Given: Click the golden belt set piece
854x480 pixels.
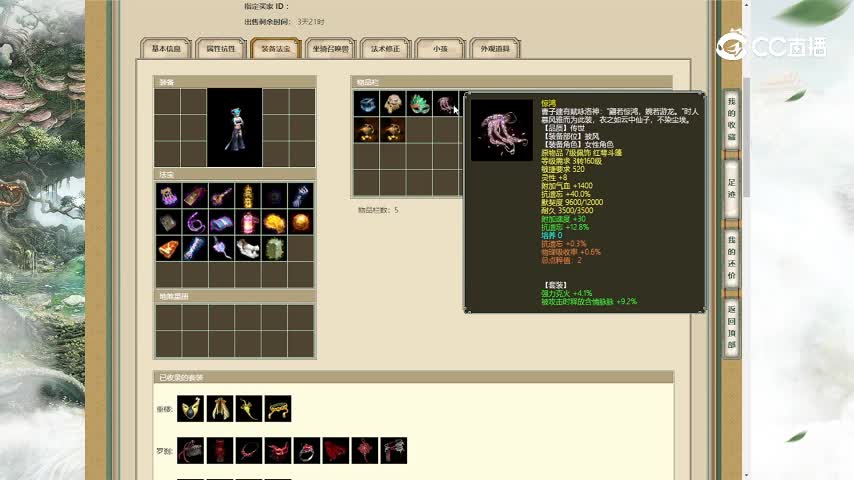Looking at the screenshot, I should click(278, 409).
